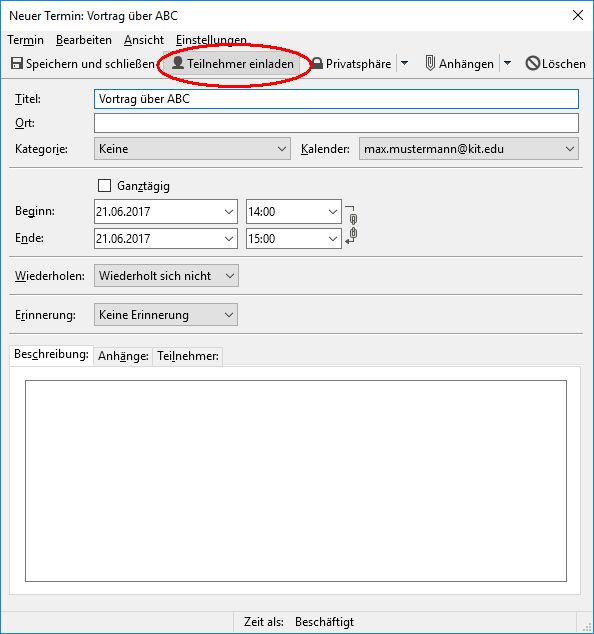Open the Einstellungen menu
The height and width of the screenshot is (634, 594).
point(211,40)
